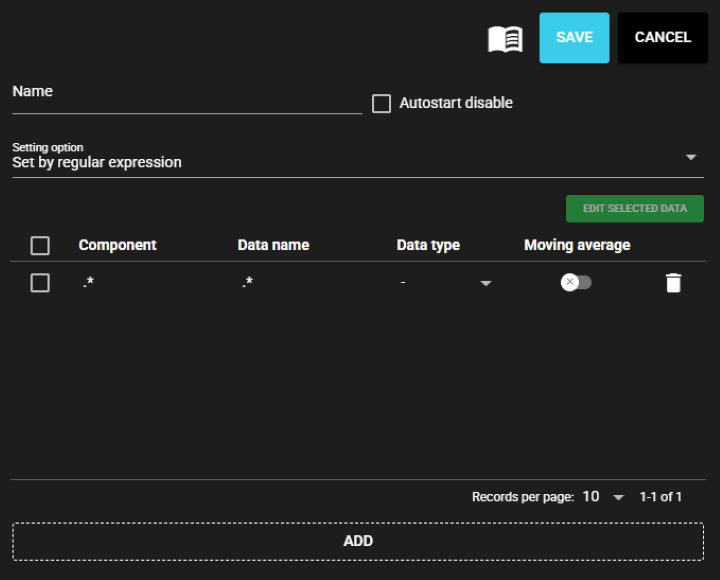This screenshot has width=720, height=580.
Task: Open the Data type dropdown in the row
Action: tap(485, 284)
